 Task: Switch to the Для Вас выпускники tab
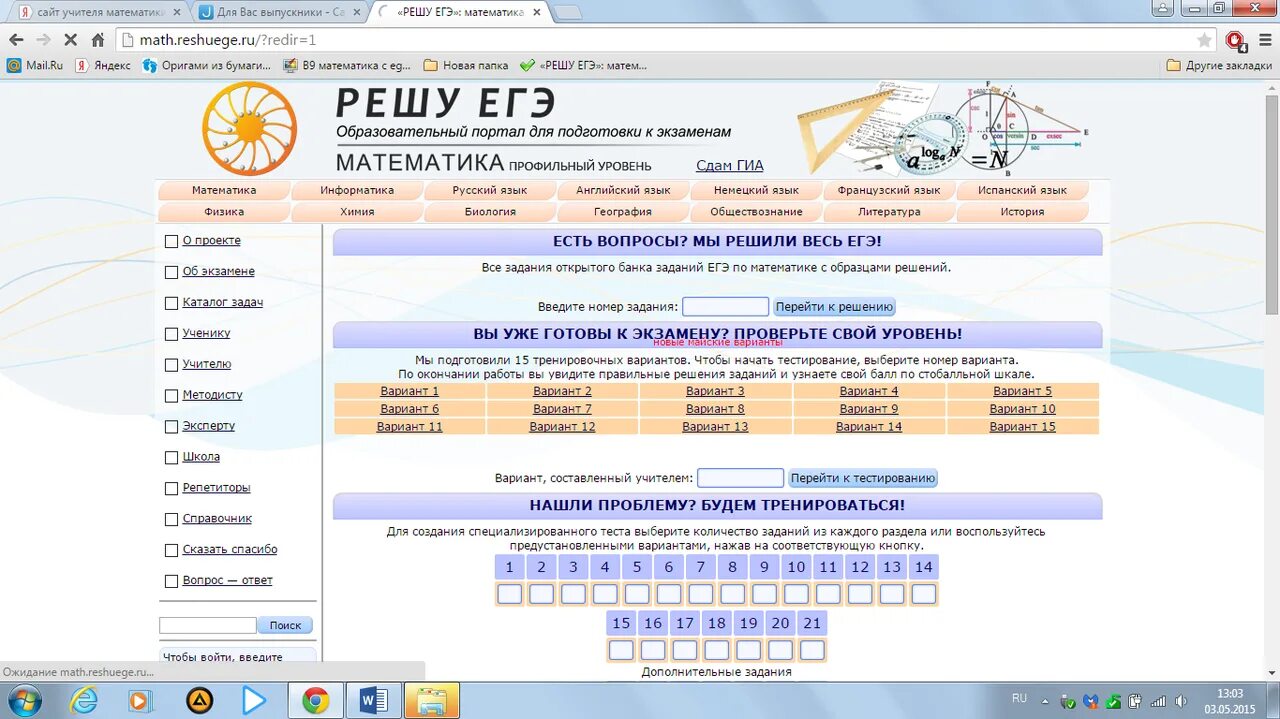(x=281, y=12)
